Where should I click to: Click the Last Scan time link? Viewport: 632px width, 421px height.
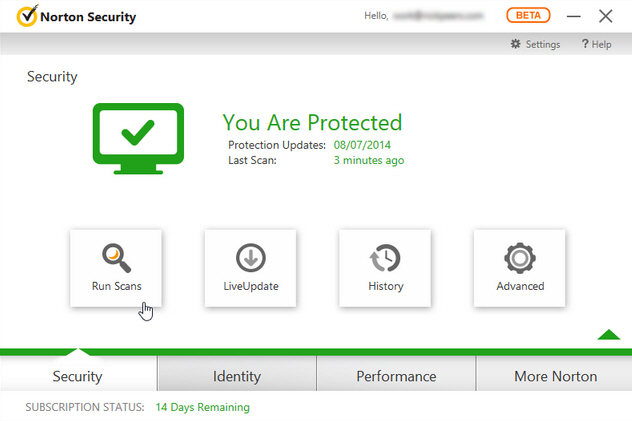click(x=368, y=160)
